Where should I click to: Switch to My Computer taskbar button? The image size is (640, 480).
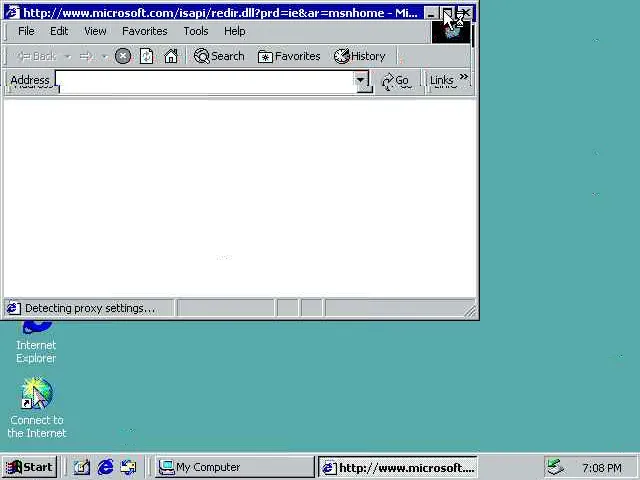click(x=235, y=467)
